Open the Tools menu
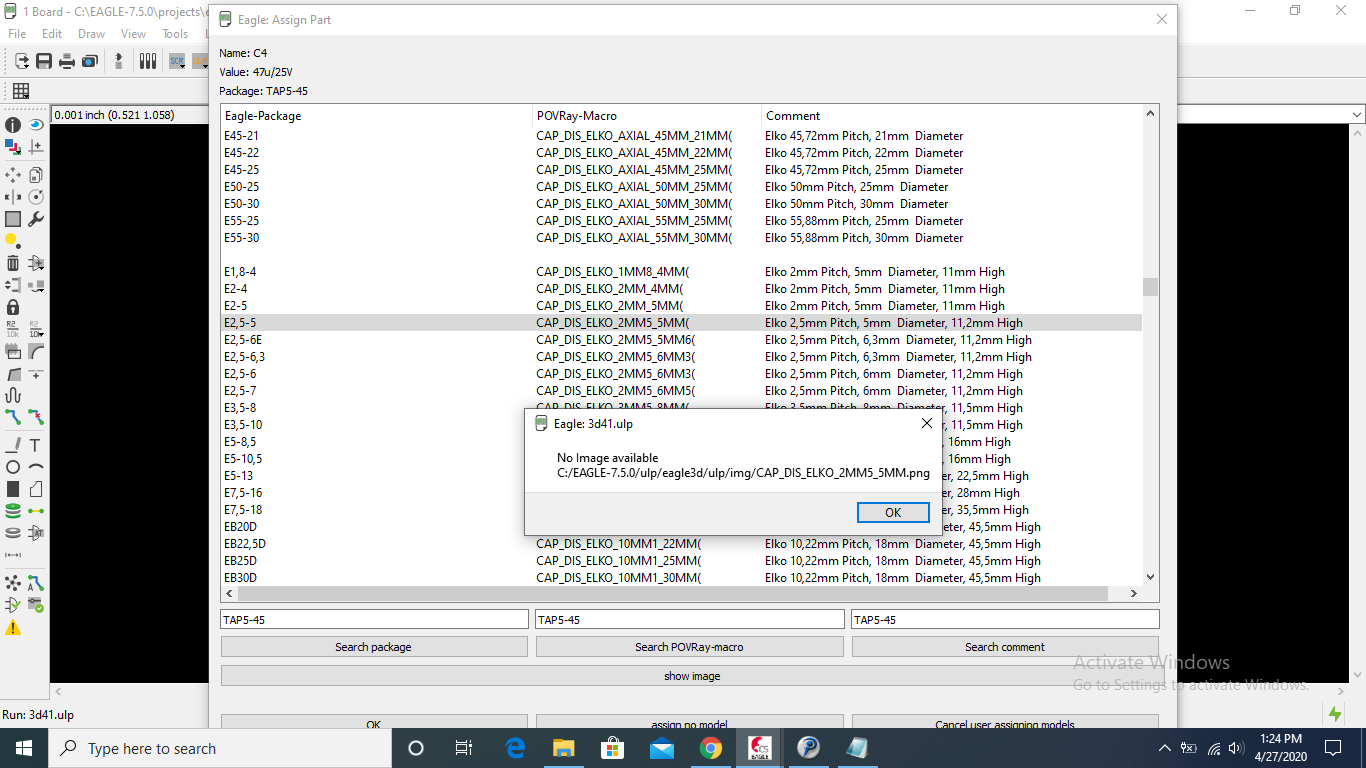Image resolution: width=1366 pixels, height=768 pixels. [175, 34]
